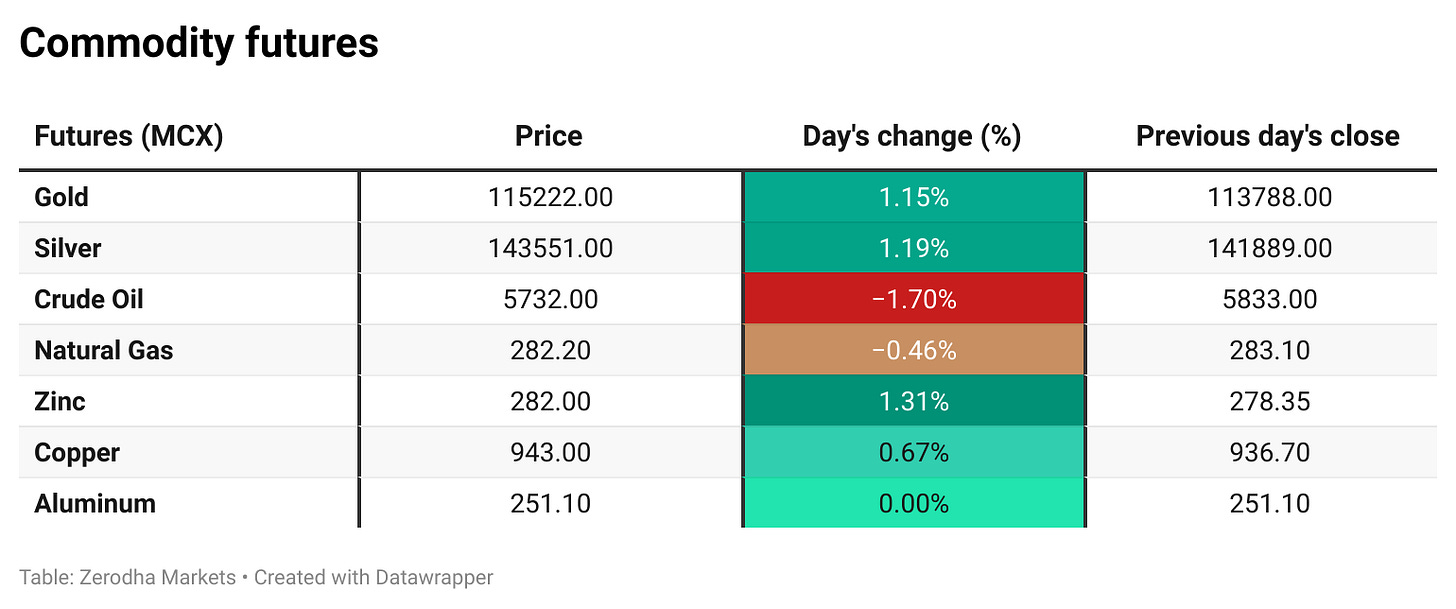Click the Aluminum row label
Viewport: 1456px width, 609px height.
(95, 503)
